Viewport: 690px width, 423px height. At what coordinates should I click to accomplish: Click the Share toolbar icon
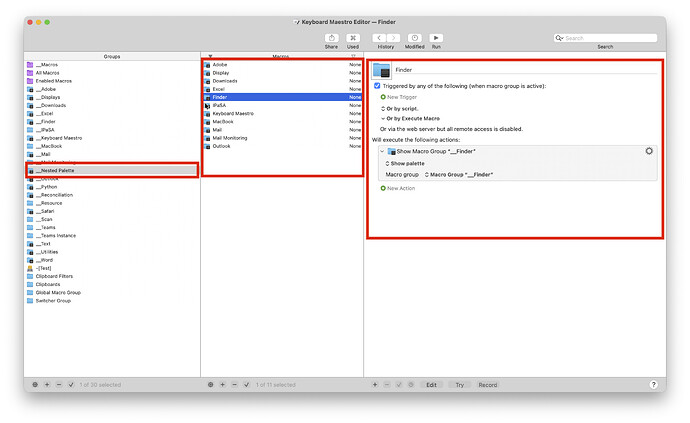[x=331, y=38]
